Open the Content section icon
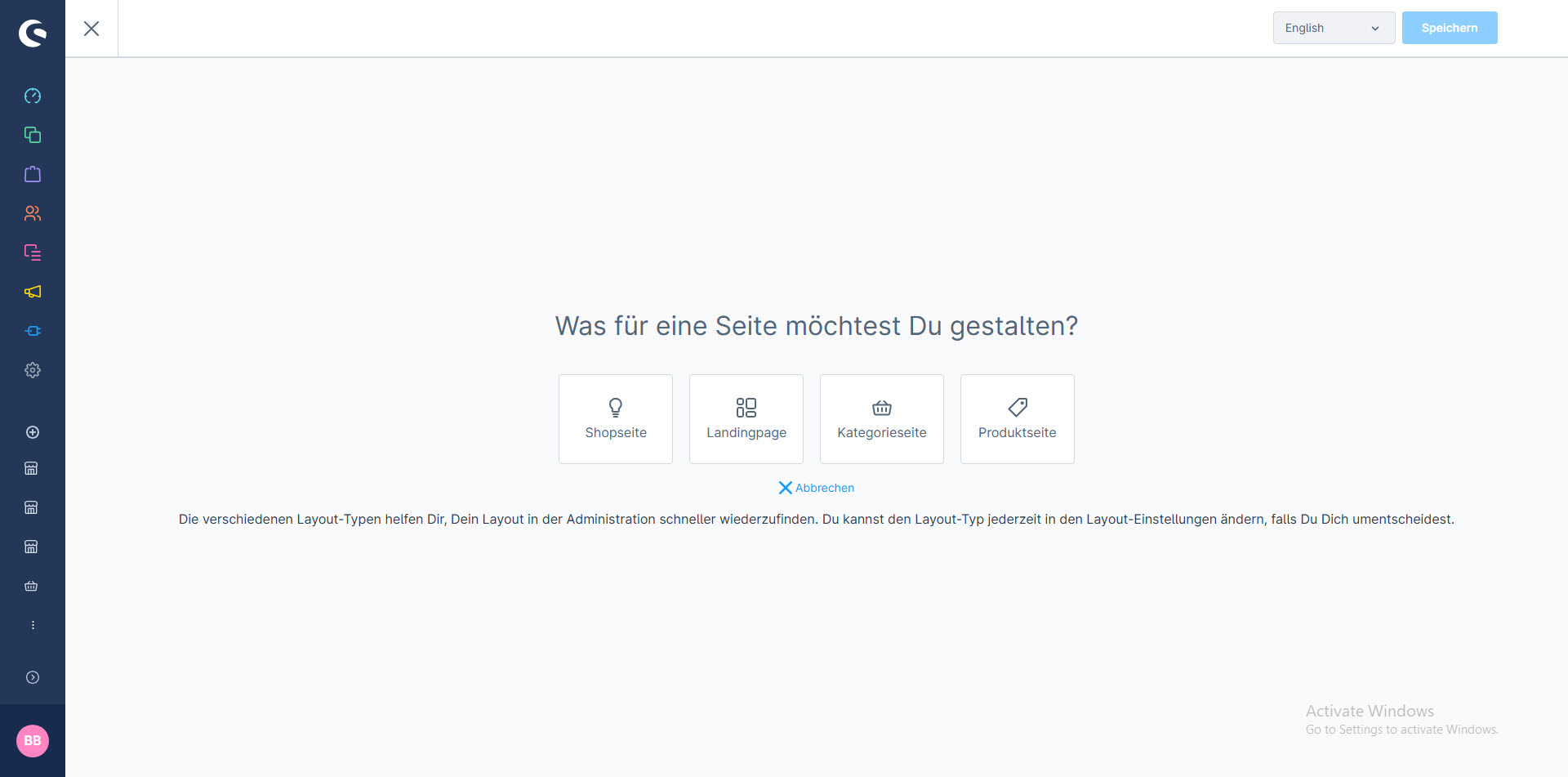 tap(33, 252)
